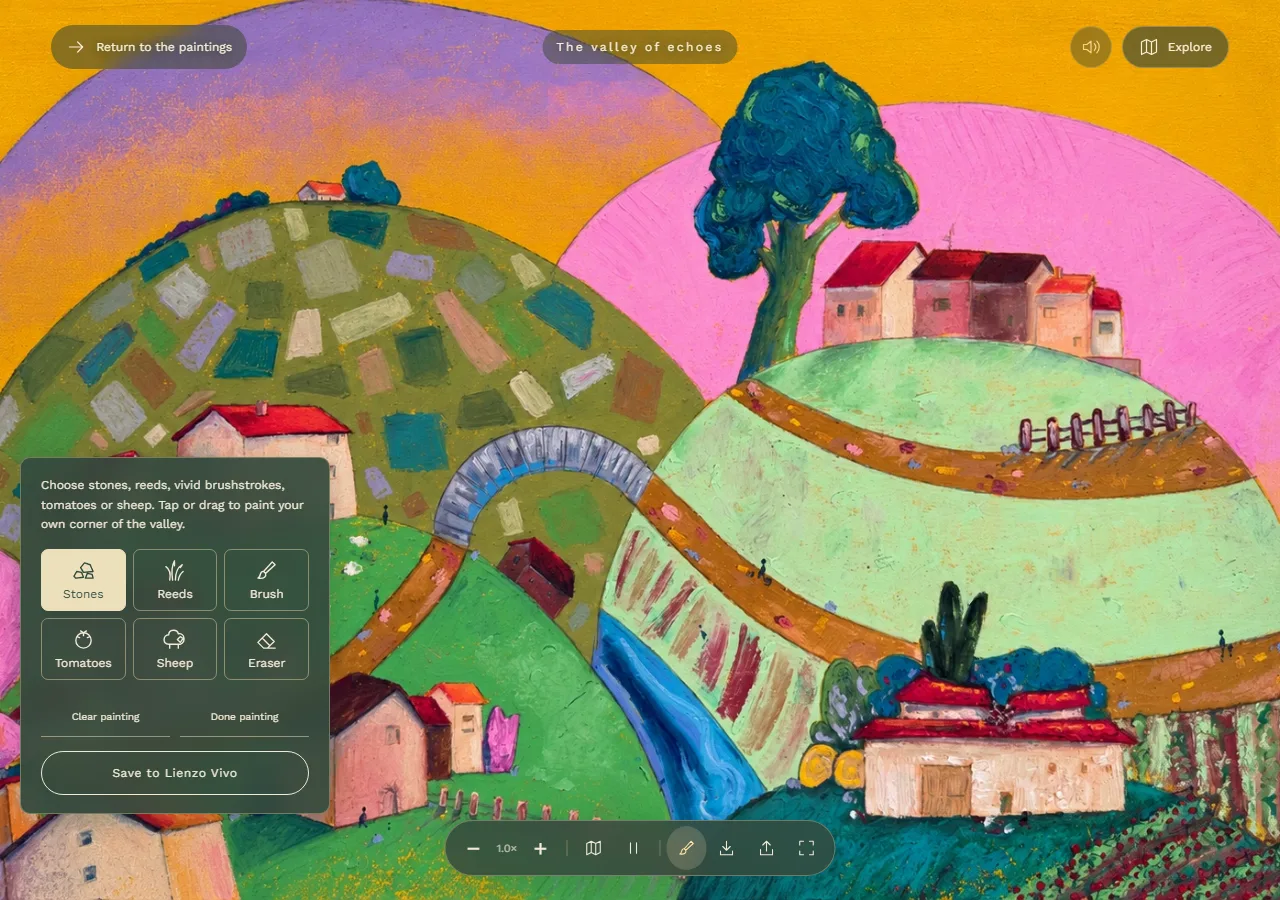Finish with Done painting

click(244, 717)
